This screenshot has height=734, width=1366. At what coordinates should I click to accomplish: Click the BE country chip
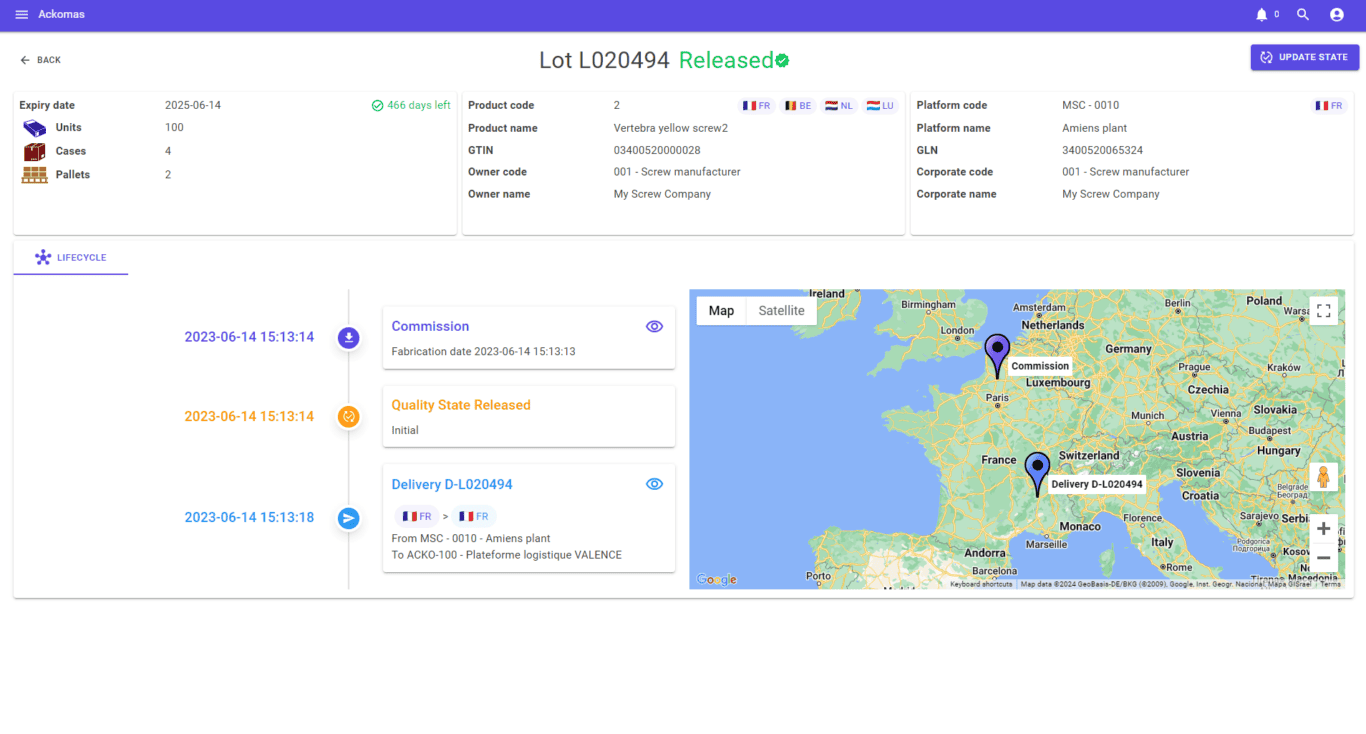(x=798, y=105)
